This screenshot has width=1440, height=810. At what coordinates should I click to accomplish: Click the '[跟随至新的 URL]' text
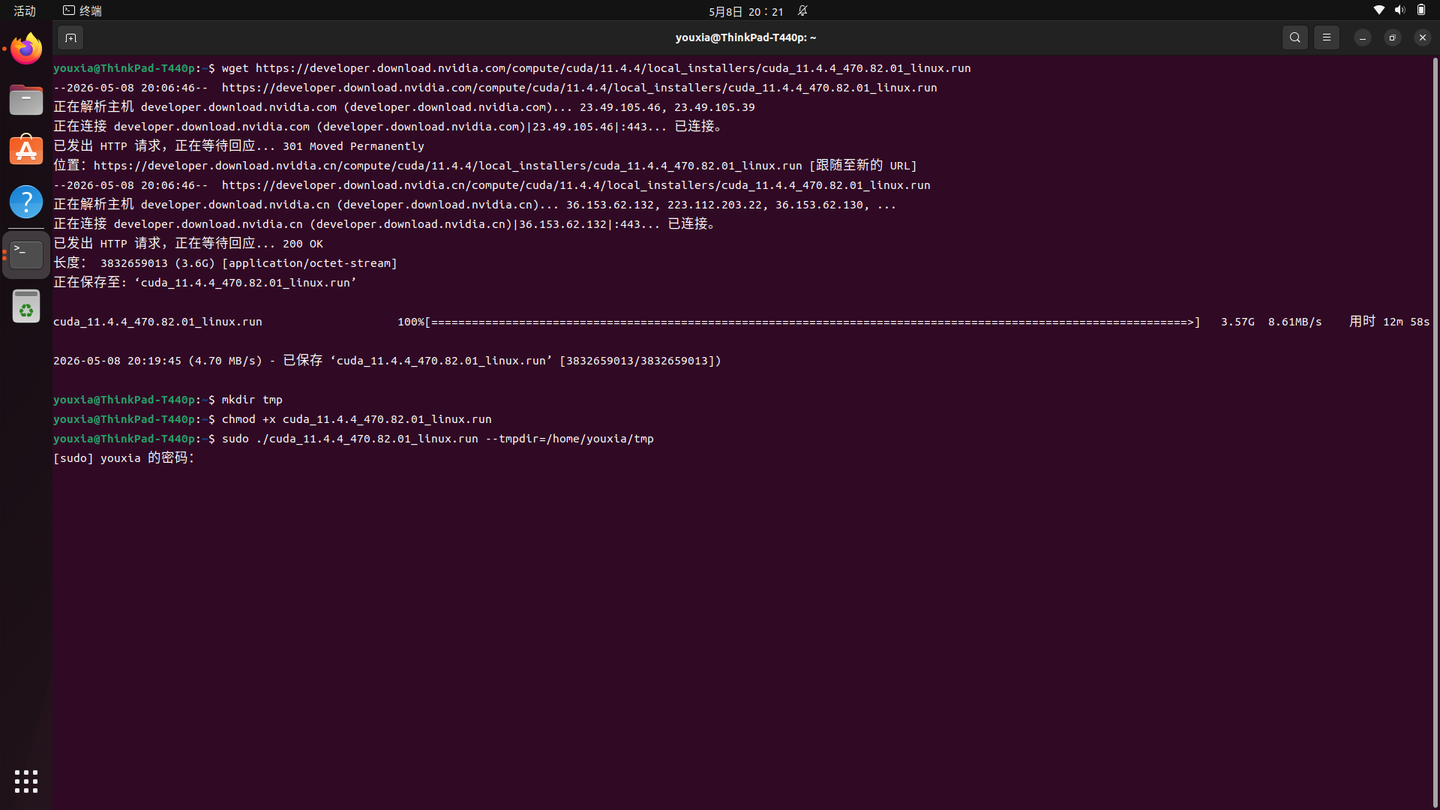coord(863,166)
